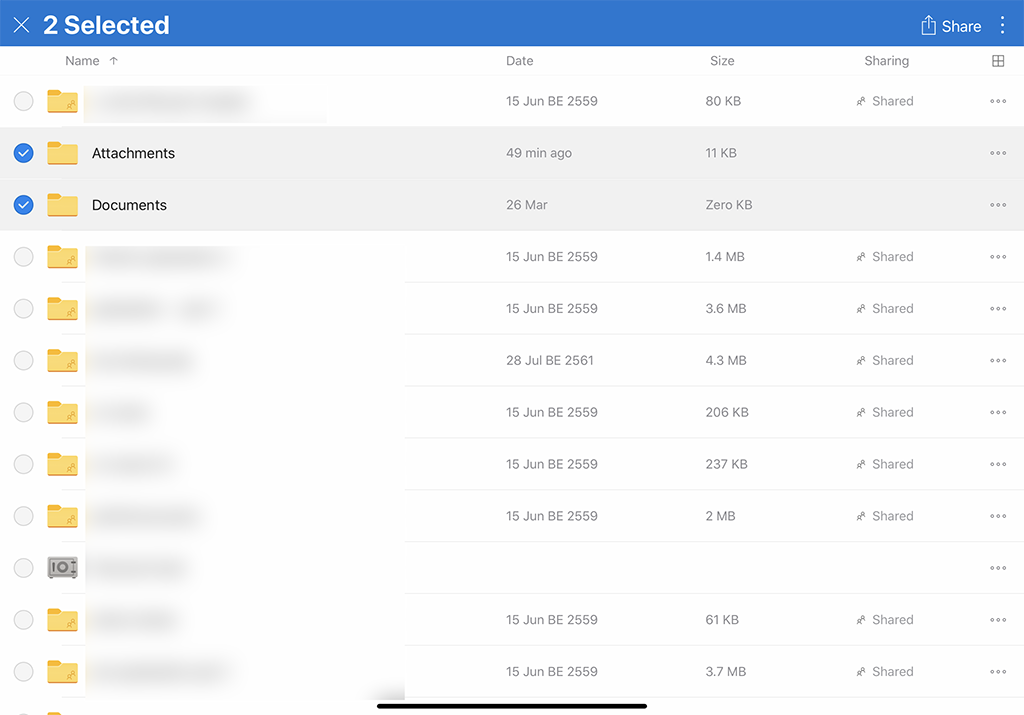Click the Shared label on the first row
The image size is (1024, 715).
click(x=893, y=101)
